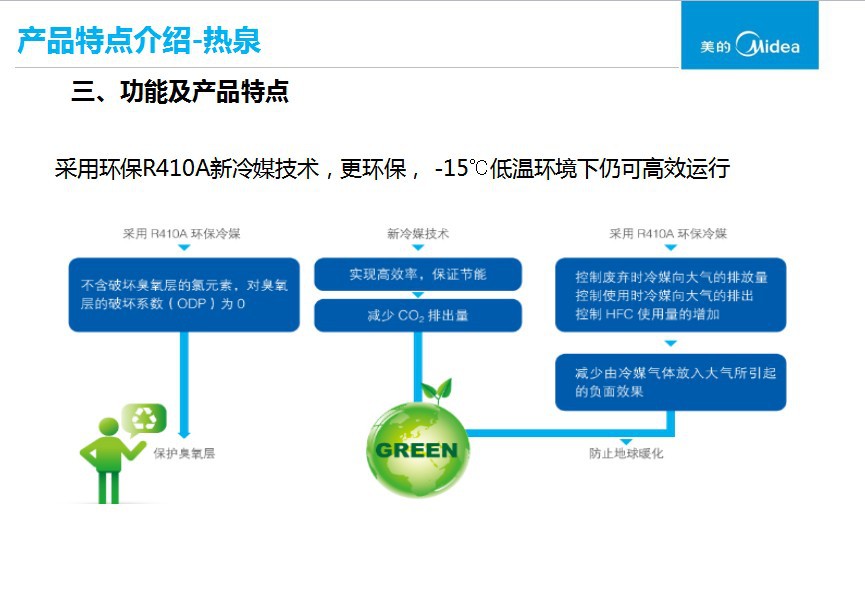Click the box 减少 CO₂ 排出量
This screenshot has width=865, height=600.
click(x=418, y=315)
